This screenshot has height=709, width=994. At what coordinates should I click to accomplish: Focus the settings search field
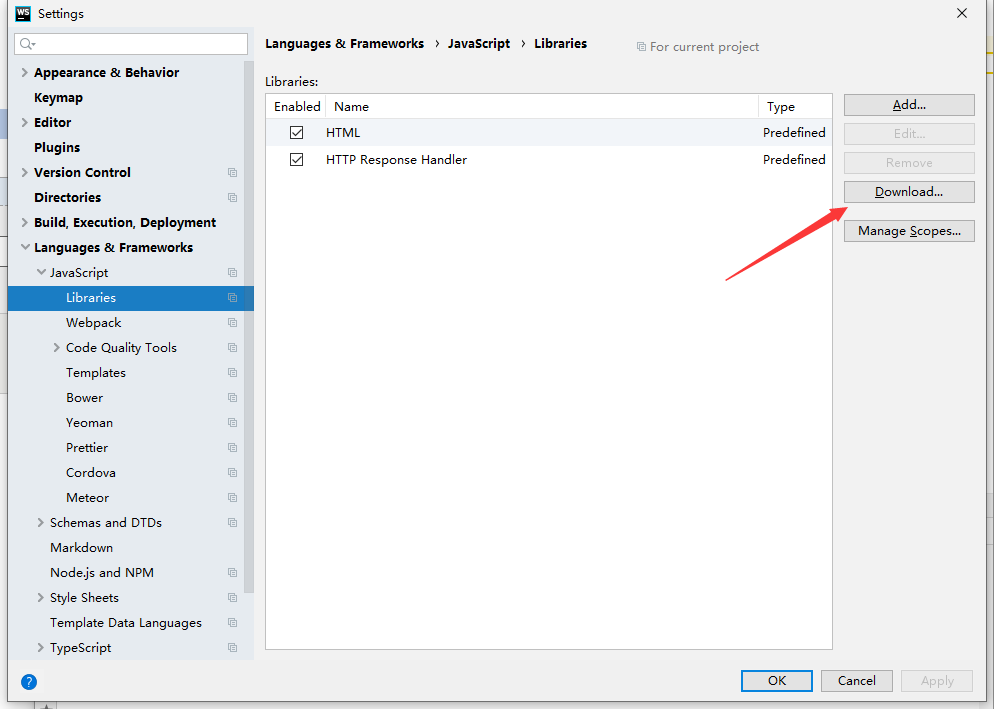pos(131,44)
